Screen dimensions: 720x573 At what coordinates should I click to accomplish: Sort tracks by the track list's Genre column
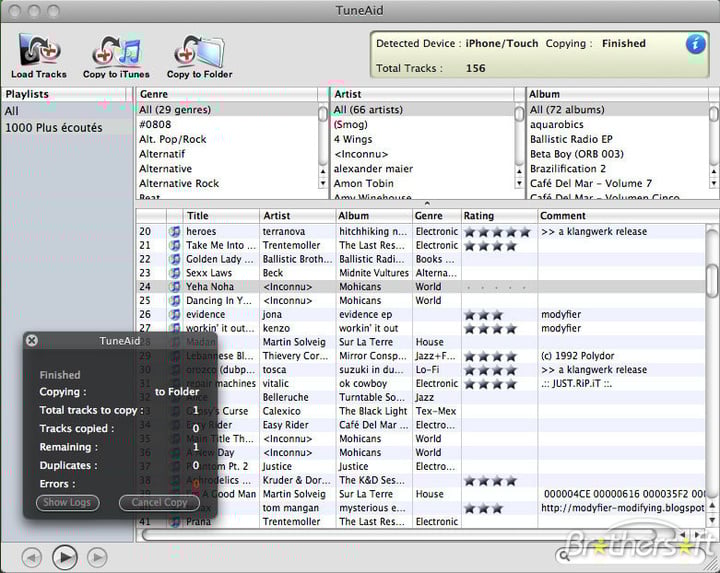point(437,216)
